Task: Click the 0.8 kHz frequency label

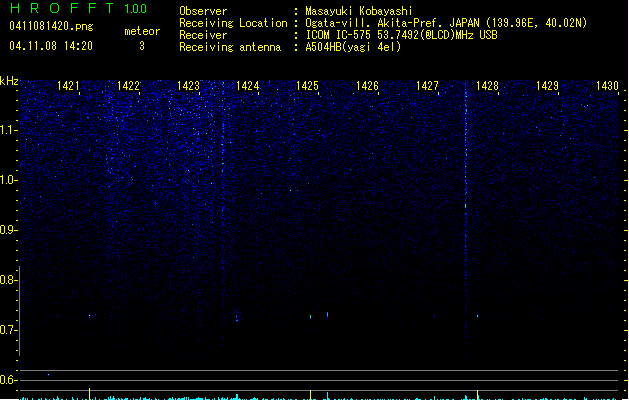Action: tap(9, 280)
